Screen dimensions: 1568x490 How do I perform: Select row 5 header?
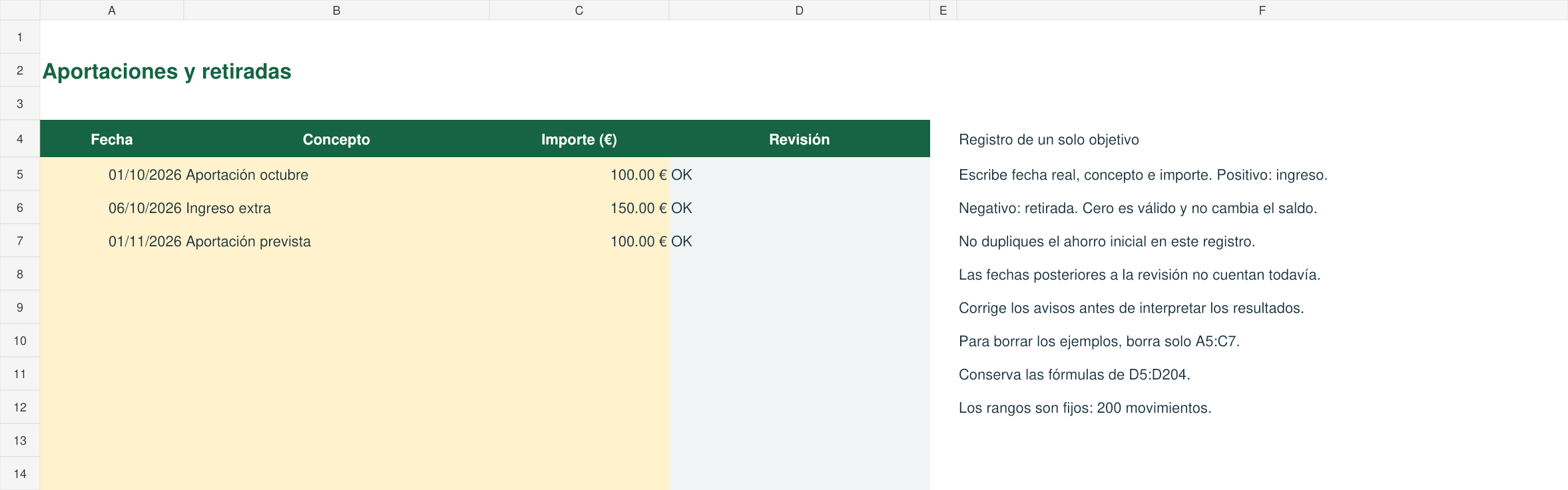click(x=20, y=174)
